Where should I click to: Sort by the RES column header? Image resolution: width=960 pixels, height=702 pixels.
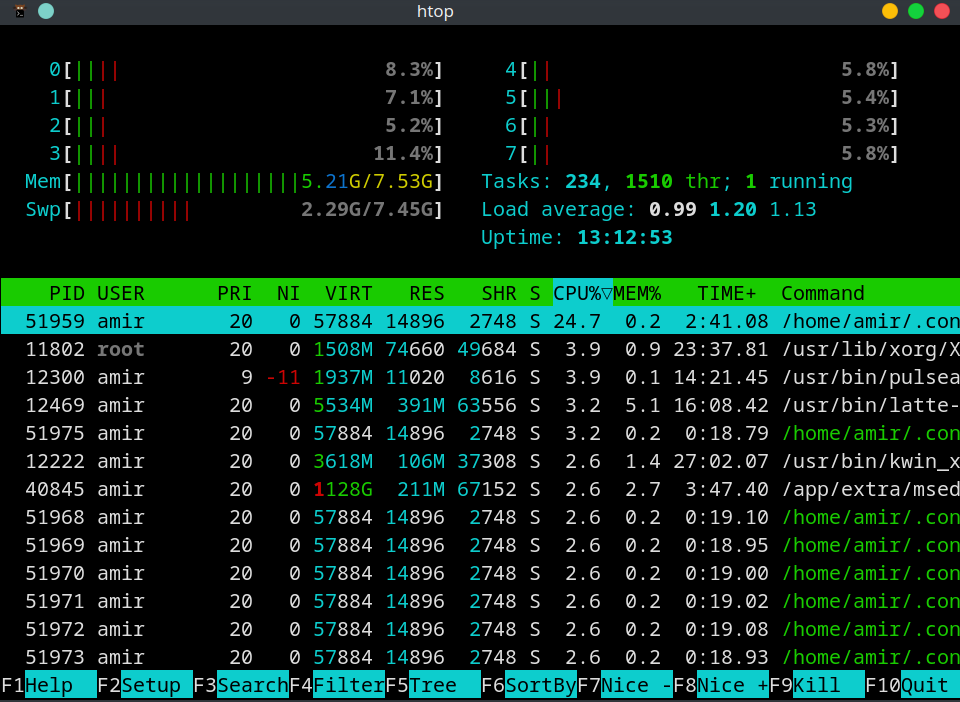point(427,293)
